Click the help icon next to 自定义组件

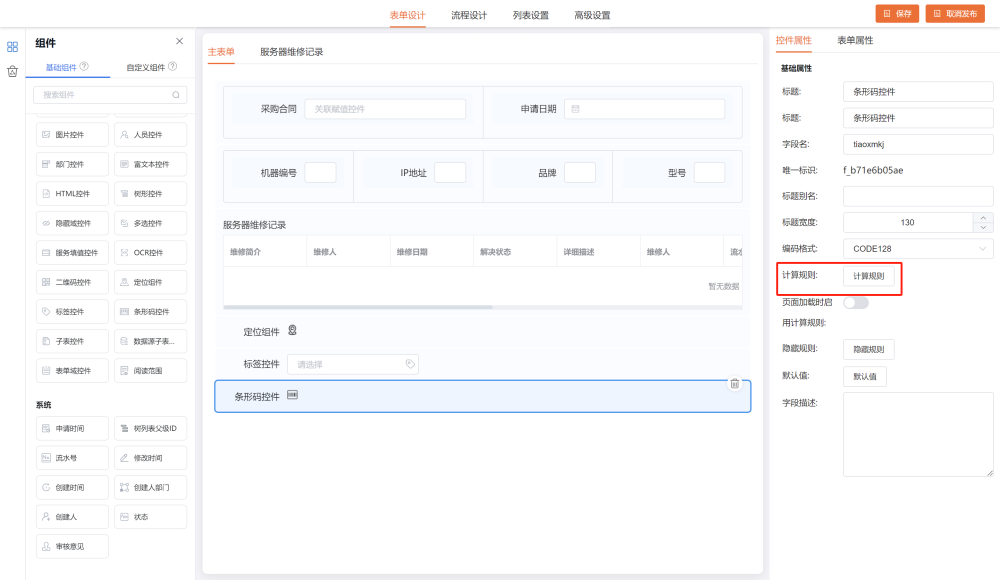point(173,67)
